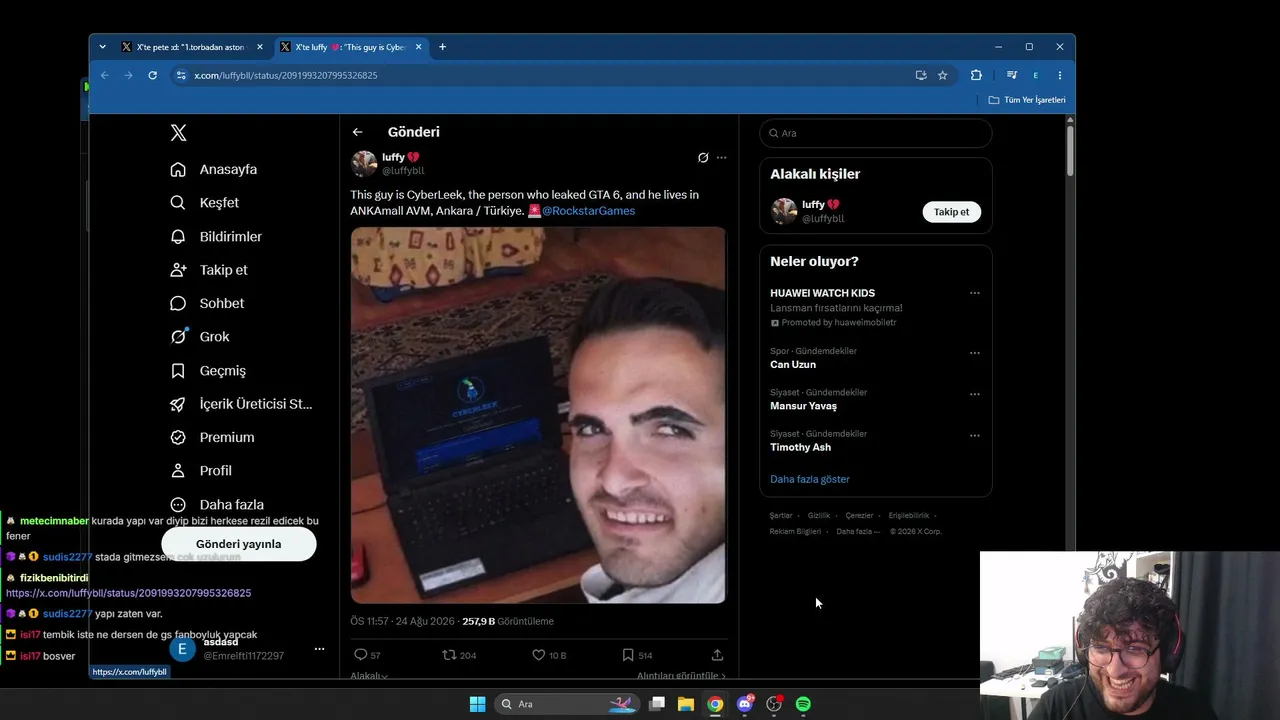
Task: Click the Gönderi yayınla button
Action: pos(239,544)
